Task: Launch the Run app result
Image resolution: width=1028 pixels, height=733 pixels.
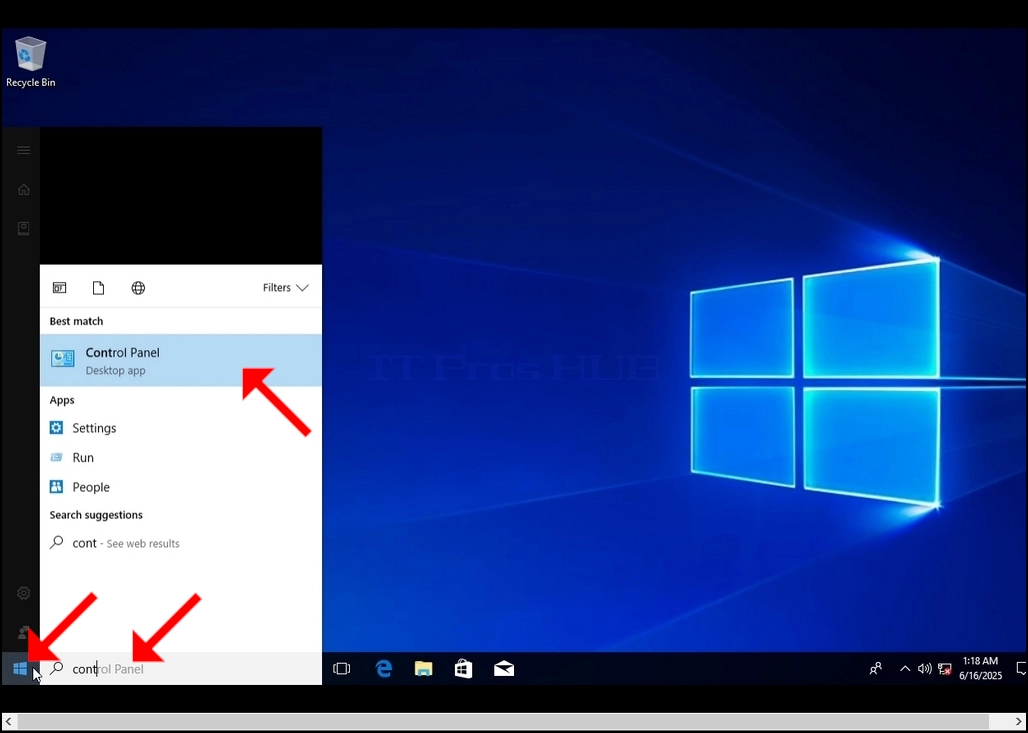Action: [181, 458]
